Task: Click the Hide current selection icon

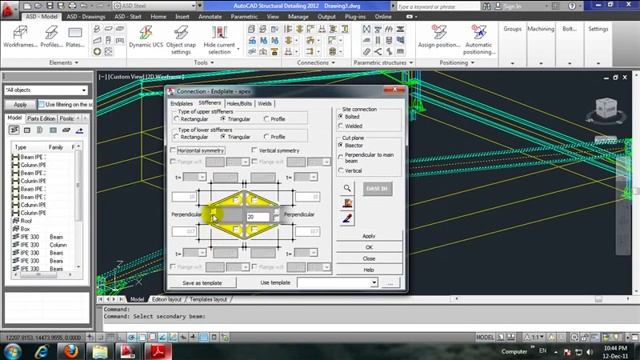Action: (x=219, y=33)
